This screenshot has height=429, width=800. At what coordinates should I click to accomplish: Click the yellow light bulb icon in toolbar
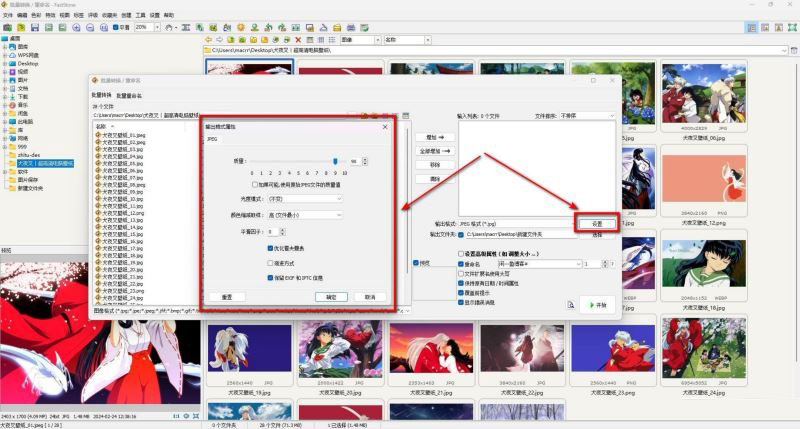point(241,28)
